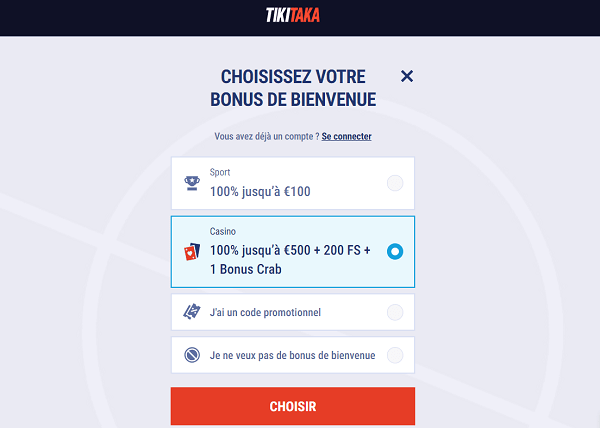Choose the no welcome bonus radio button
Image resolution: width=600 pixels, height=428 pixels.
click(x=395, y=354)
